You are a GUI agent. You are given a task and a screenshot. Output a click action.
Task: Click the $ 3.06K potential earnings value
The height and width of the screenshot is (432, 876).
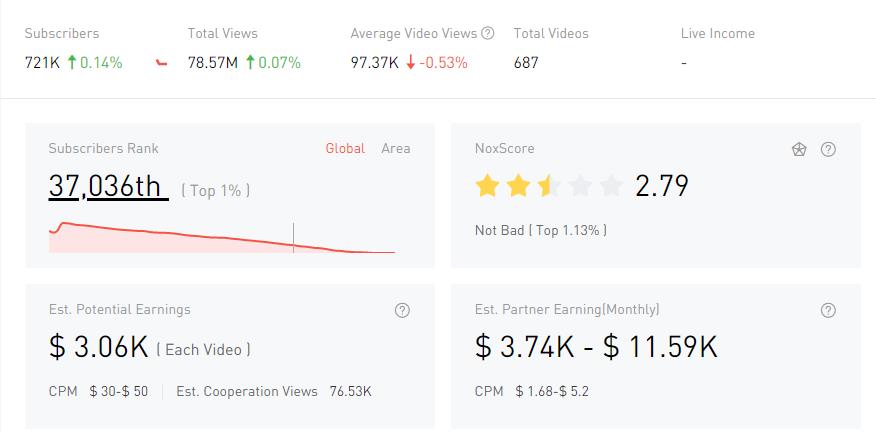pyautogui.click(x=99, y=347)
